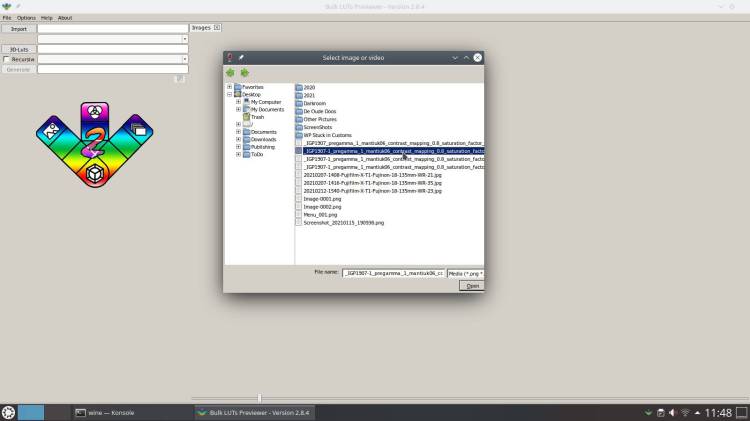This screenshot has width=750, height=421.
Task: Select file Menu_001.png
Action: click(x=320, y=215)
